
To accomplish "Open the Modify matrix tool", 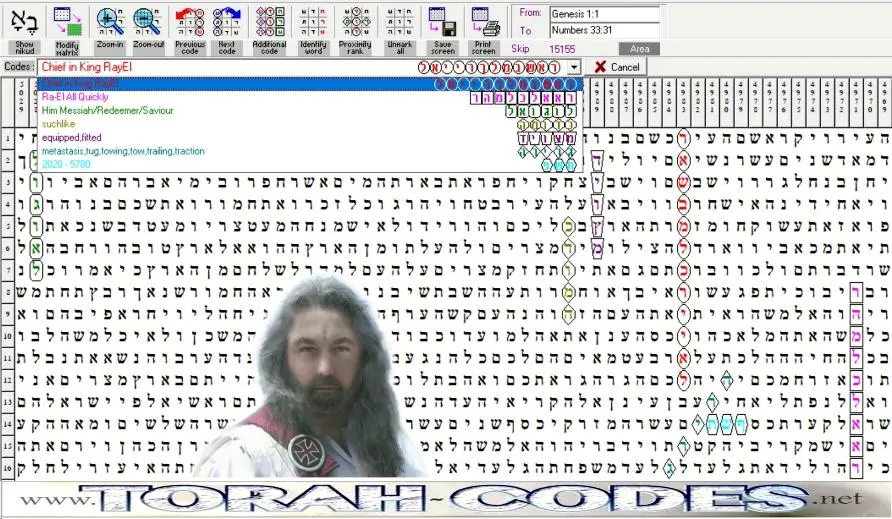I will pos(67,30).
